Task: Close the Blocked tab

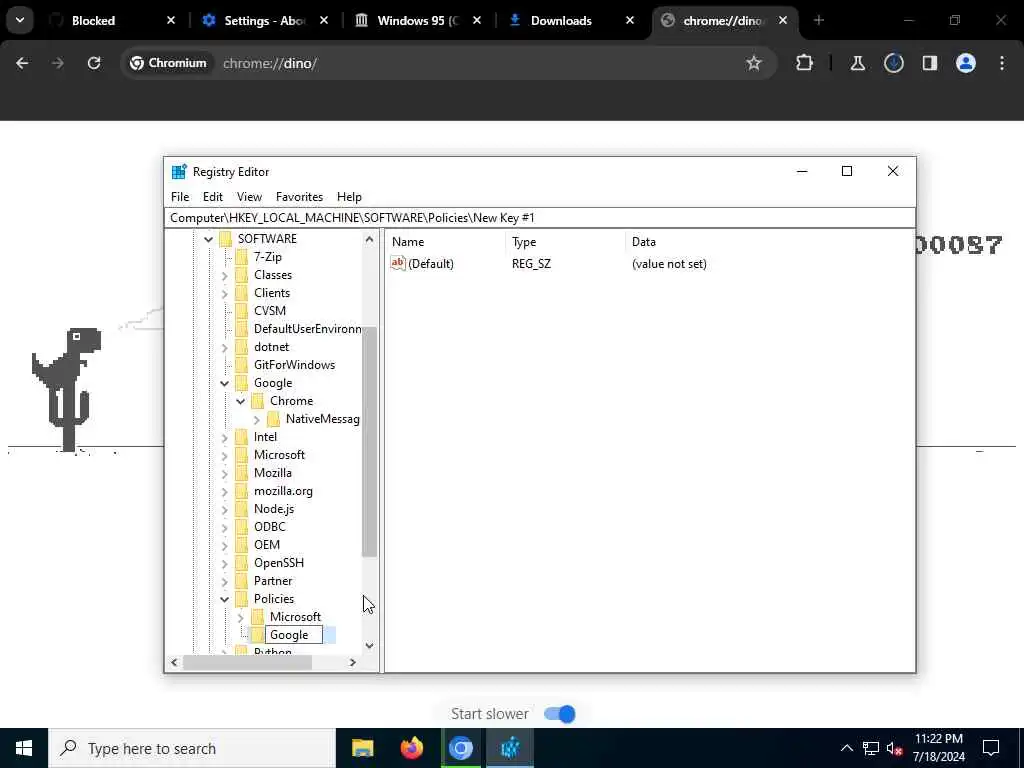Action: (x=171, y=21)
